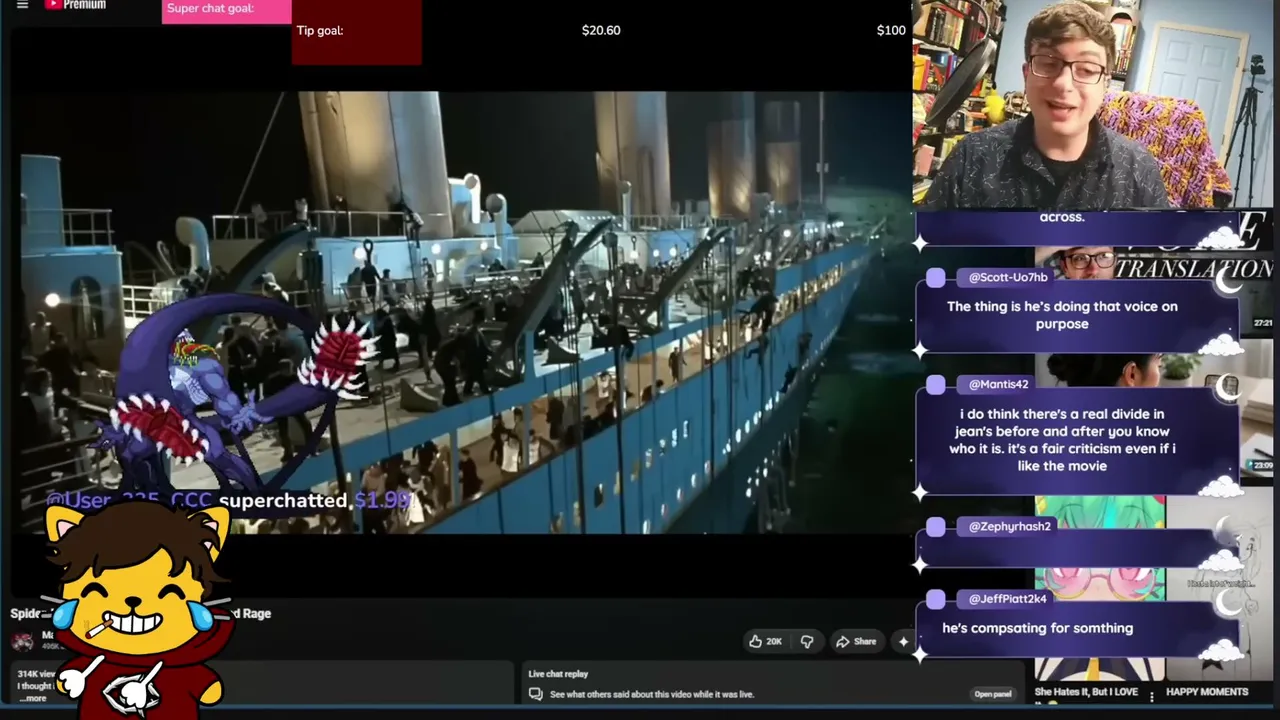Open the channel avatar under the video

22,641
